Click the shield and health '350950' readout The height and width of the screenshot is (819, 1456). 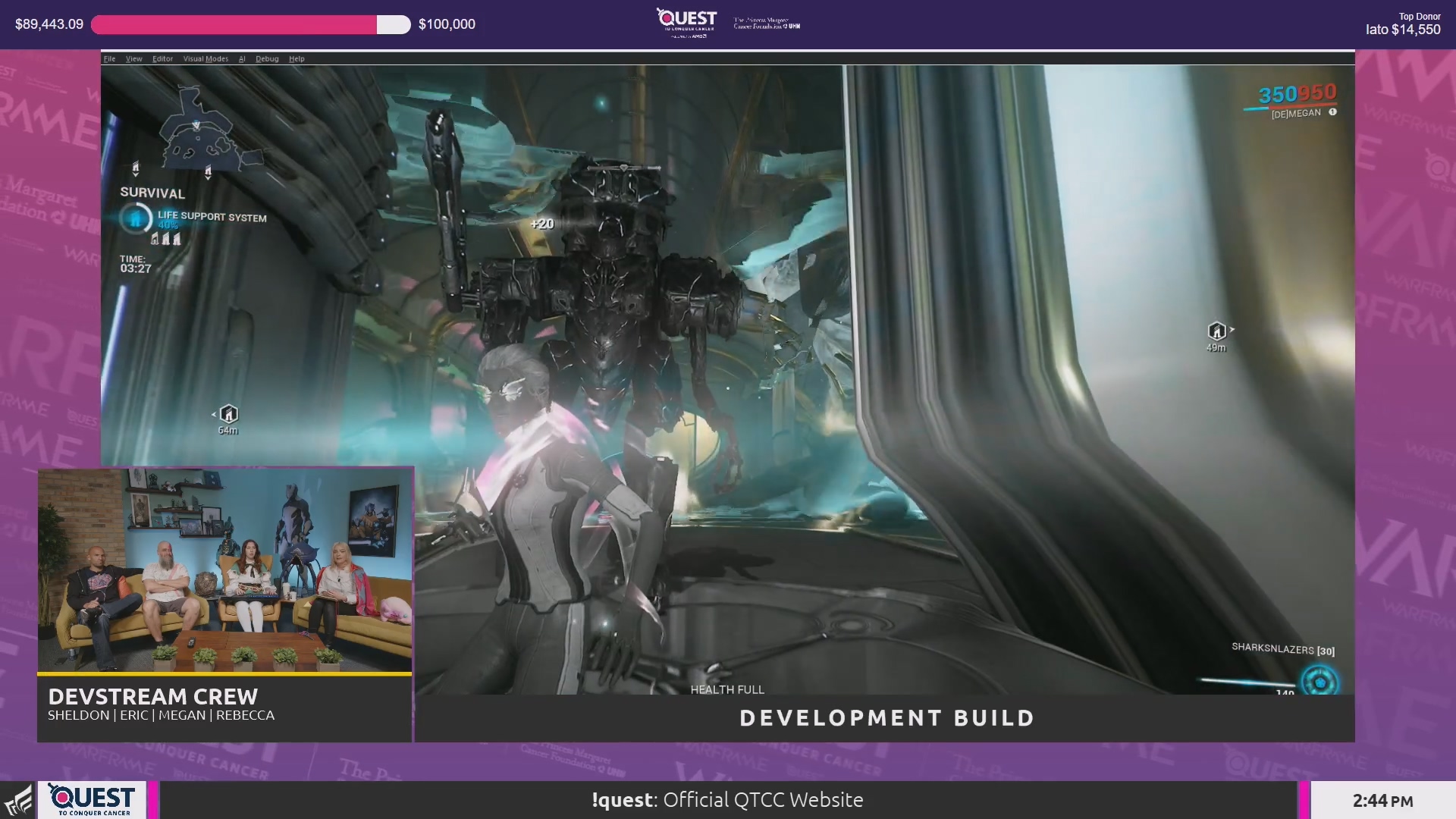click(x=1298, y=94)
